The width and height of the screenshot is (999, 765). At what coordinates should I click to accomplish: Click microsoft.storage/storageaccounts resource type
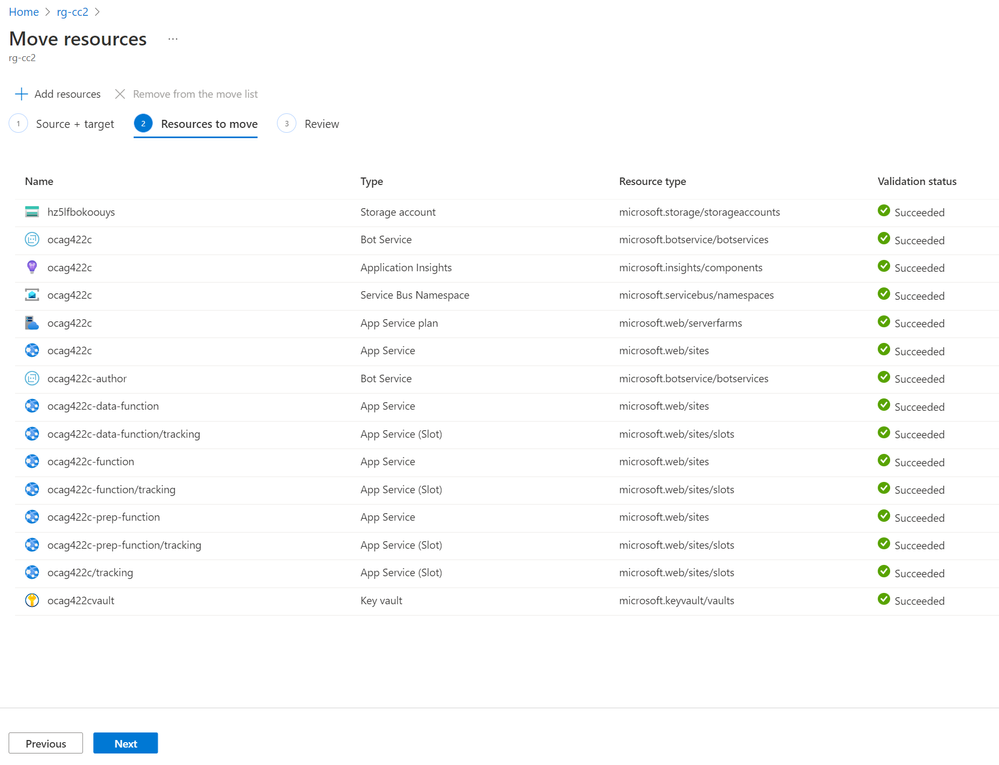pyautogui.click(x=699, y=212)
